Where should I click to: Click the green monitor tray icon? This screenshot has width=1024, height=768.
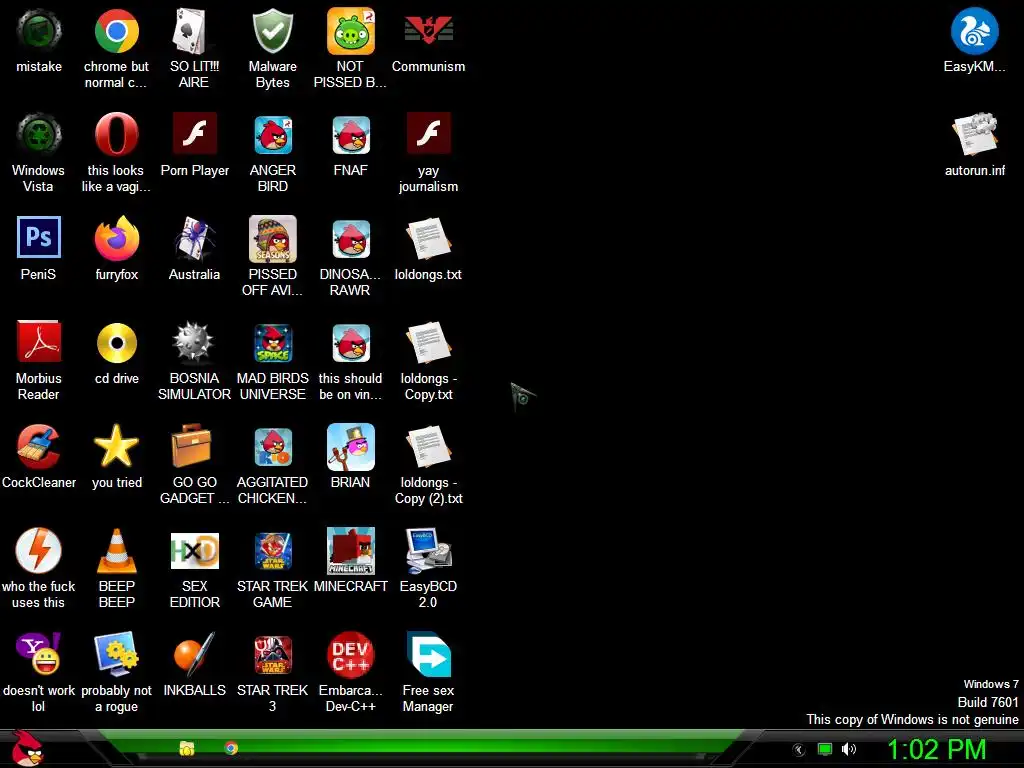[825, 749]
